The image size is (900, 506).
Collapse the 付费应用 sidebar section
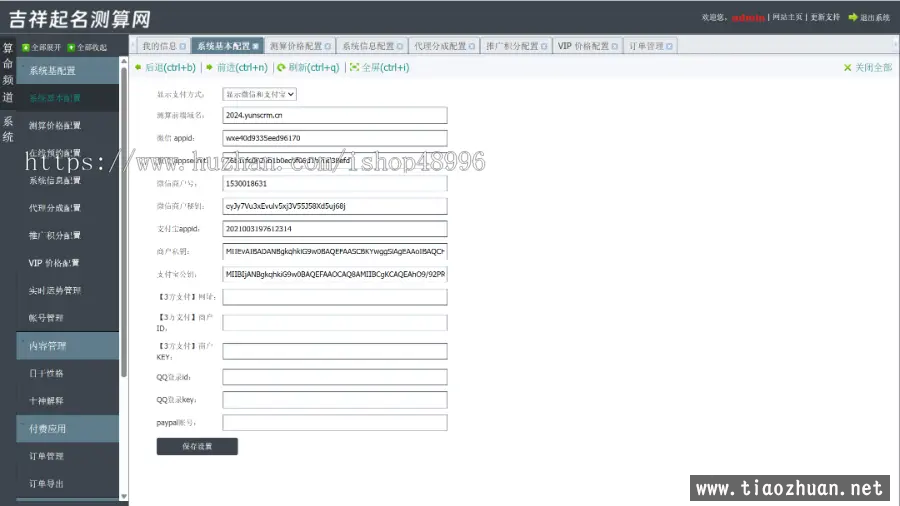[68, 428]
